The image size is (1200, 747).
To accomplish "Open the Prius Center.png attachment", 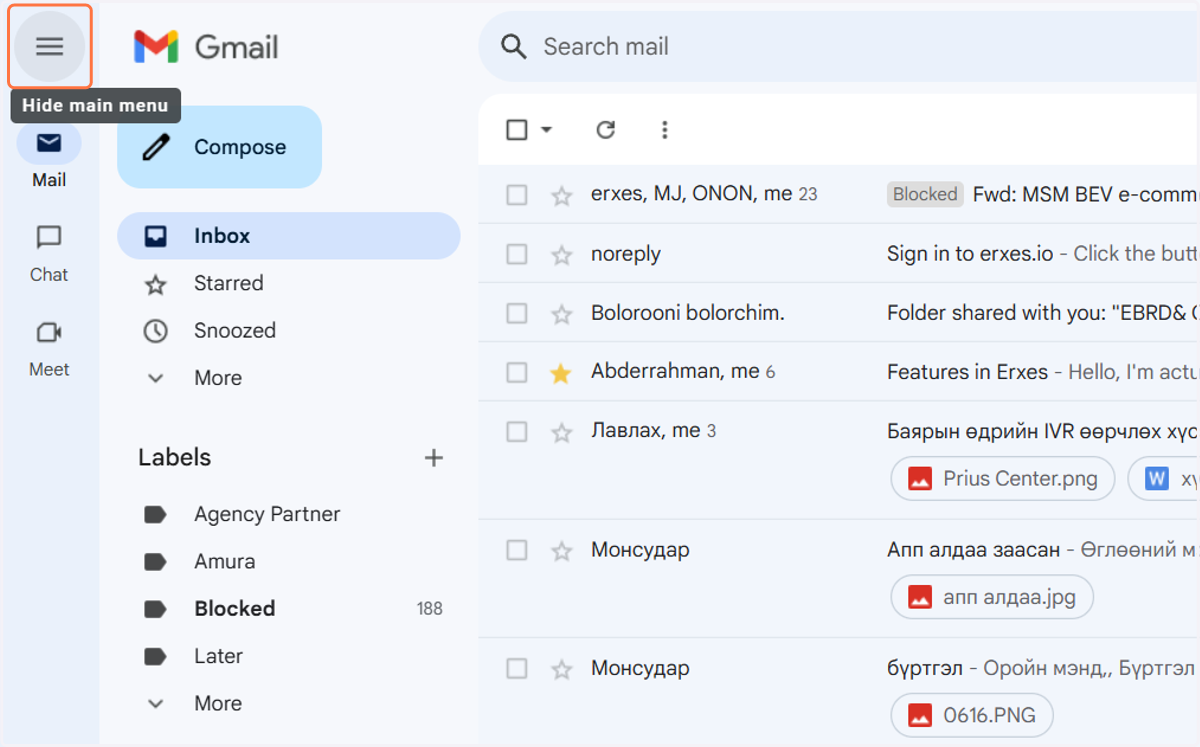I will pos(1003,479).
